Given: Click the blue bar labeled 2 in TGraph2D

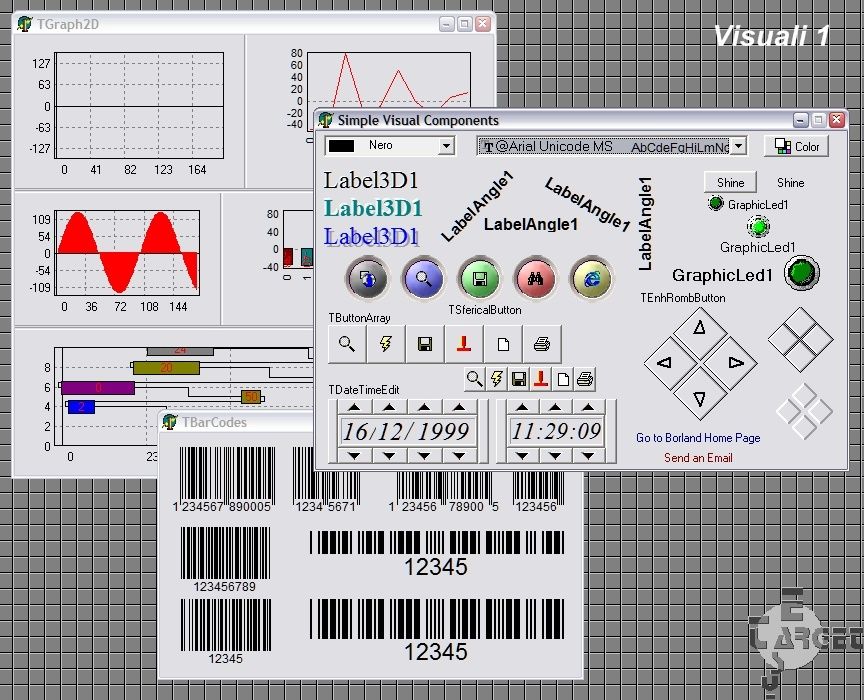Looking at the screenshot, I should pos(81,407).
